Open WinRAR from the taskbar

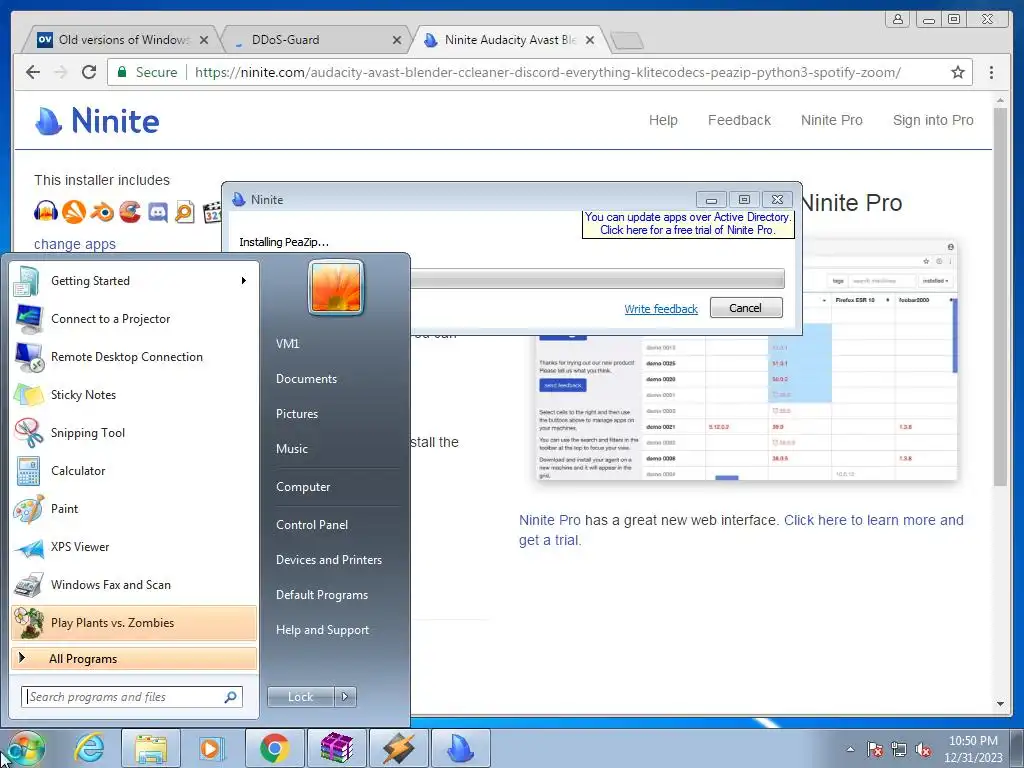[x=336, y=748]
